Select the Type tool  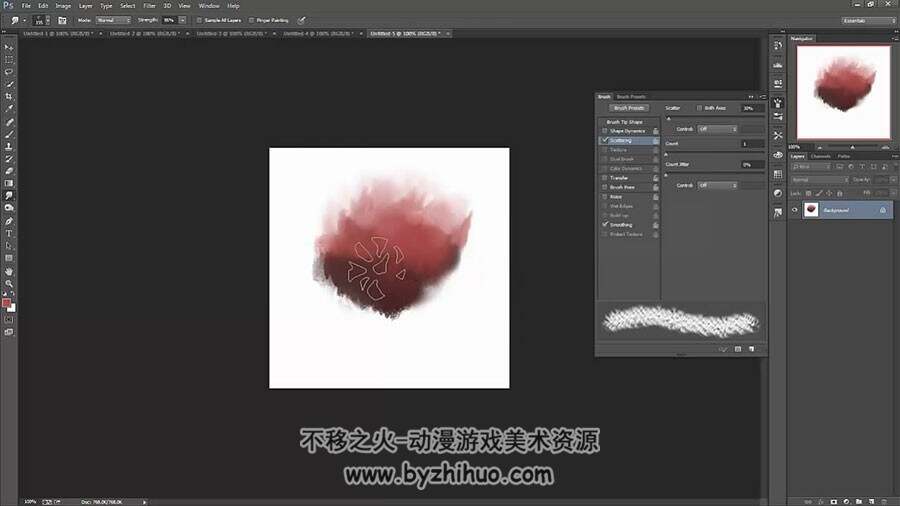click(9, 233)
